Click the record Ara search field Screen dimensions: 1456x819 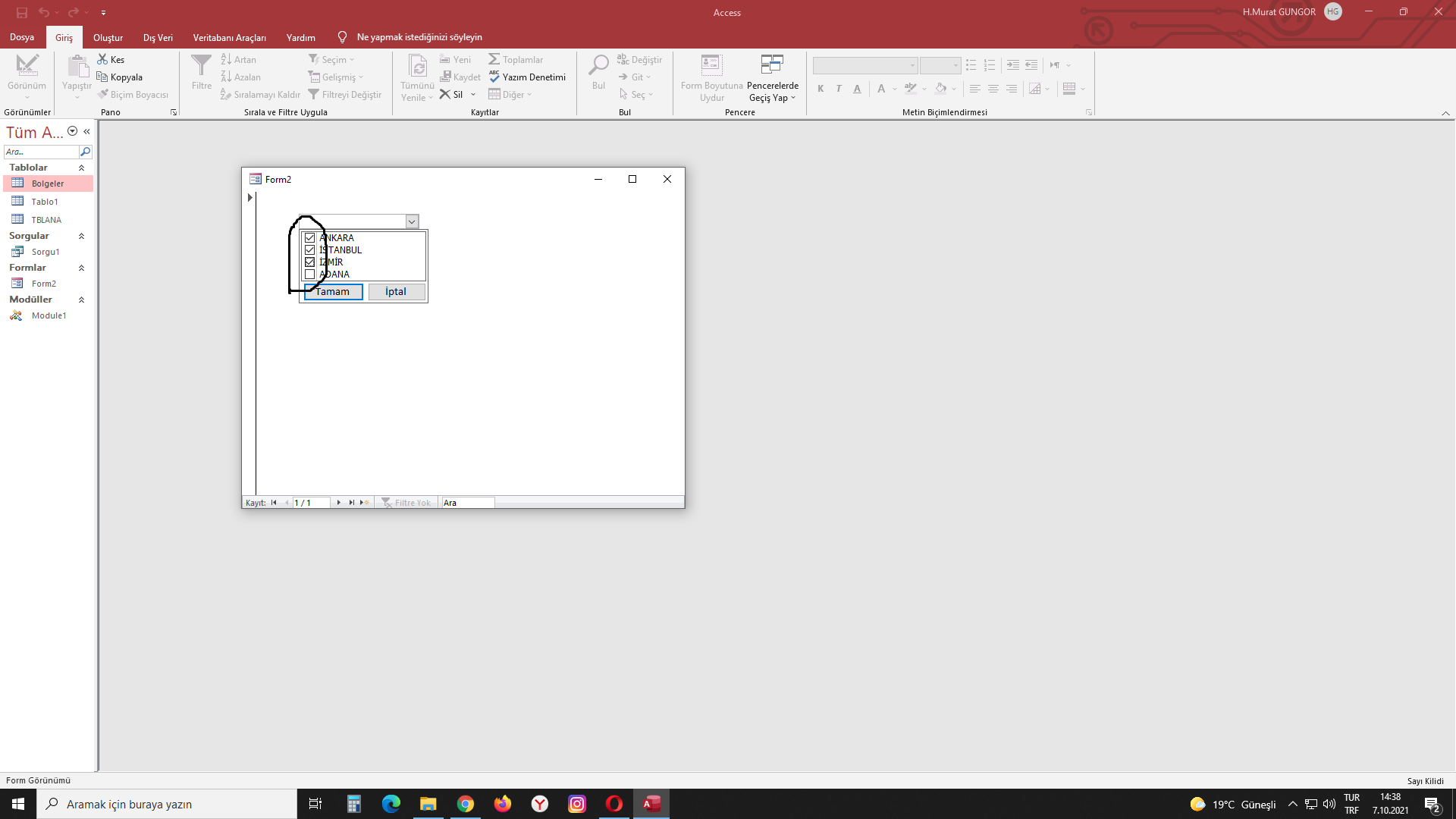pyautogui.click(x=467, y=503)
